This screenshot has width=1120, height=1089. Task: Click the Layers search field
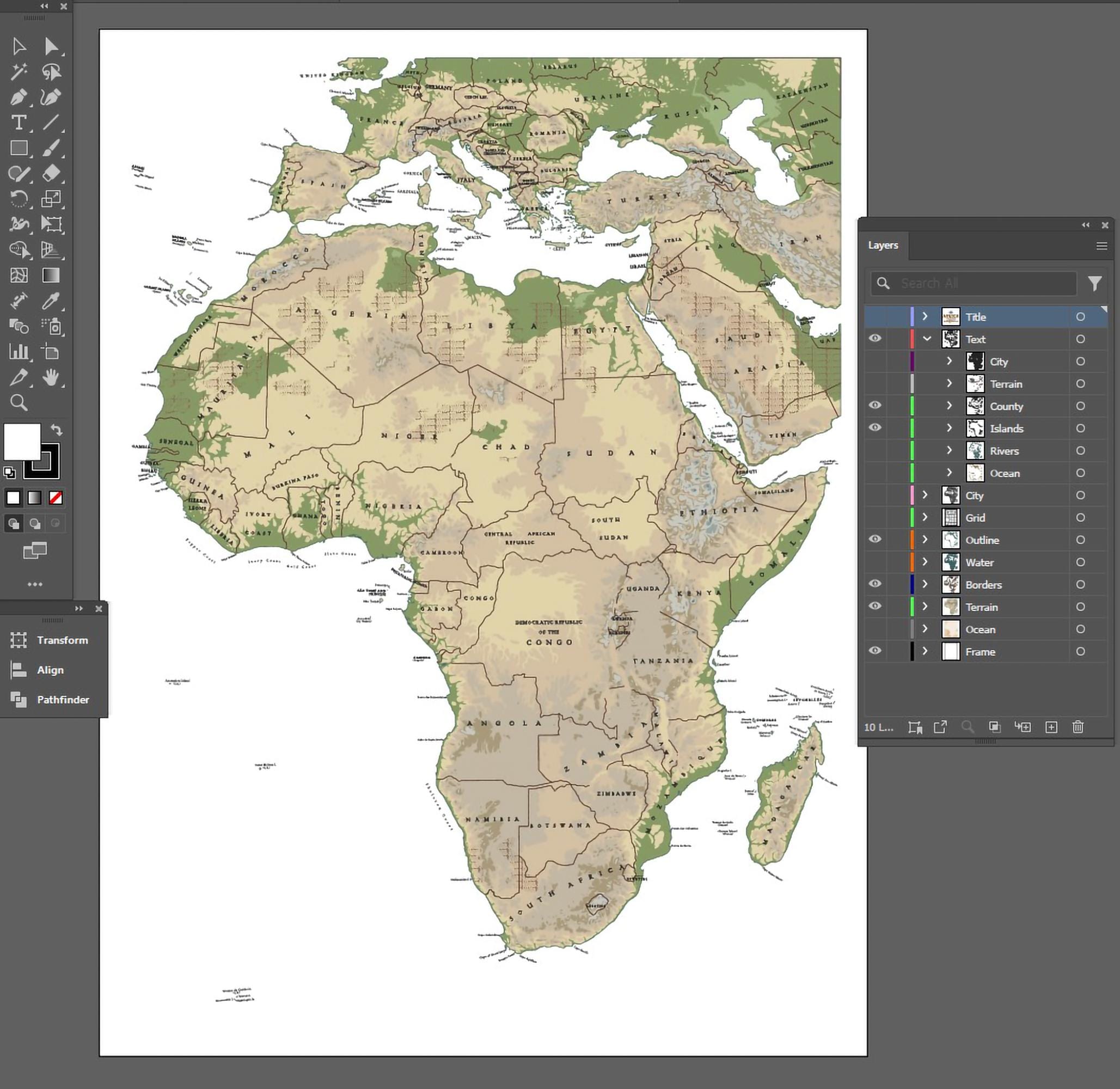(974, 283)
